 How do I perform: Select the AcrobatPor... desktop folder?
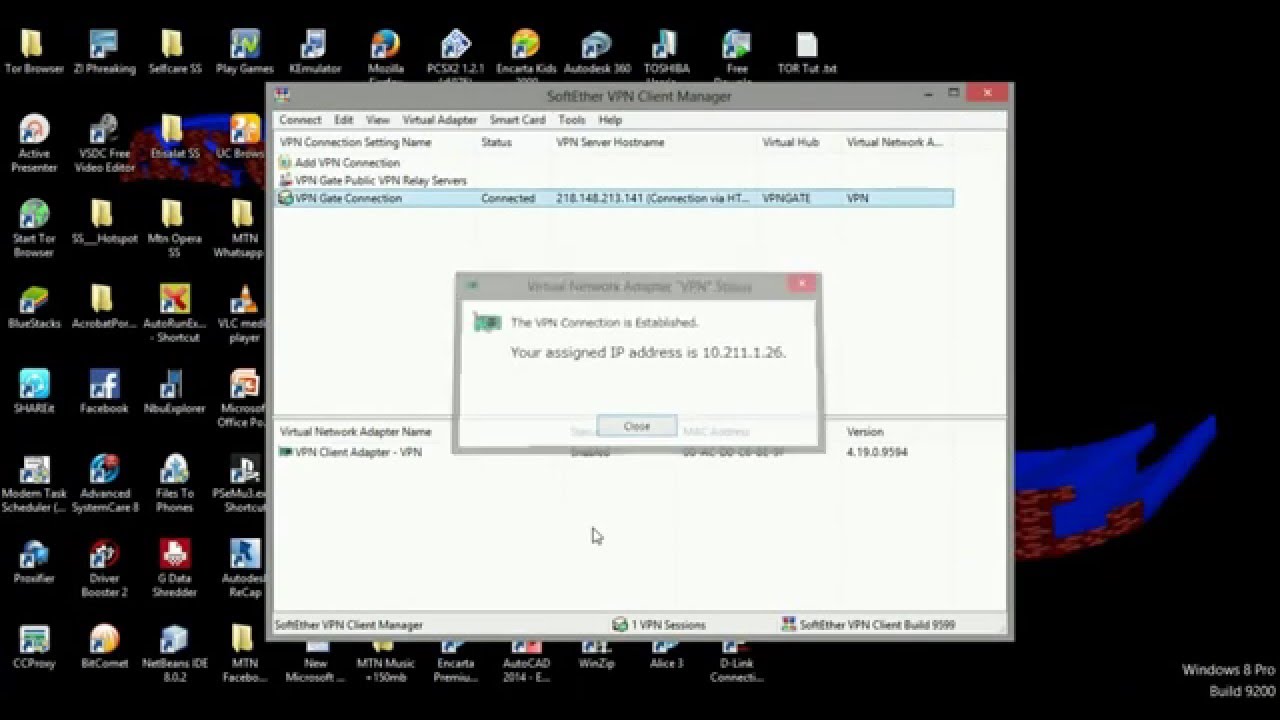pyautogui.click(x=104, y=308)
